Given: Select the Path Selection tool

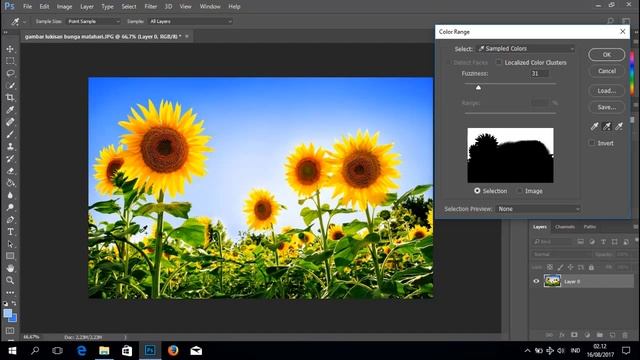Looking at the screenshot, I should point(10,244).
